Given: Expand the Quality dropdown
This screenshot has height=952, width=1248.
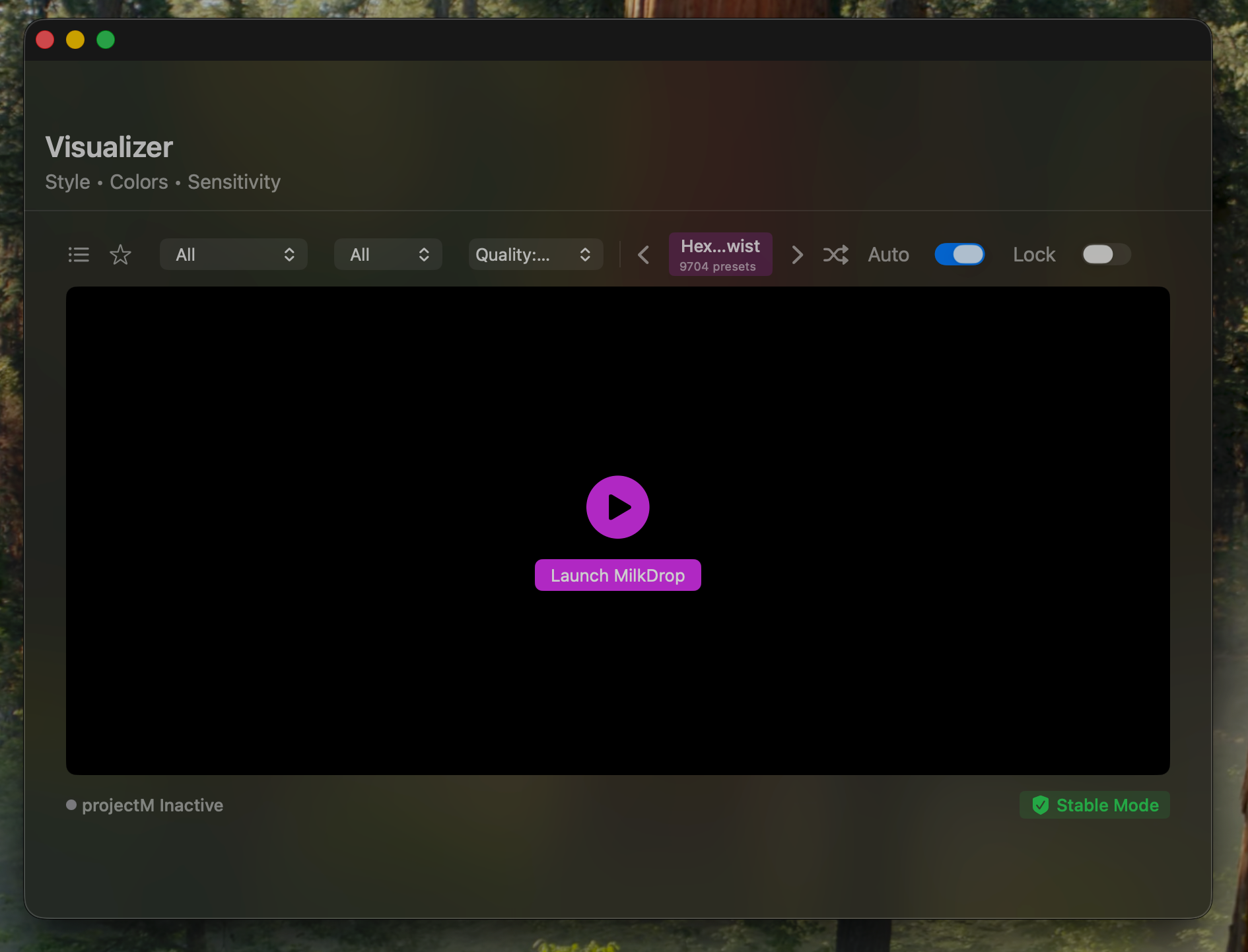Looking at the screenshot, I should [x=536, y=255].
